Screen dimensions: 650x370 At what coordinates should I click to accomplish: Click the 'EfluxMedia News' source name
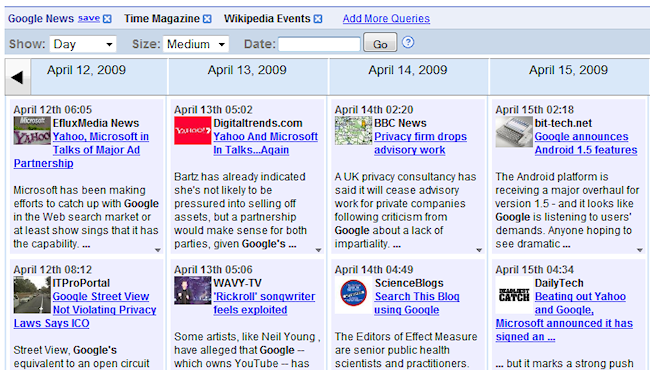point(96,123)
